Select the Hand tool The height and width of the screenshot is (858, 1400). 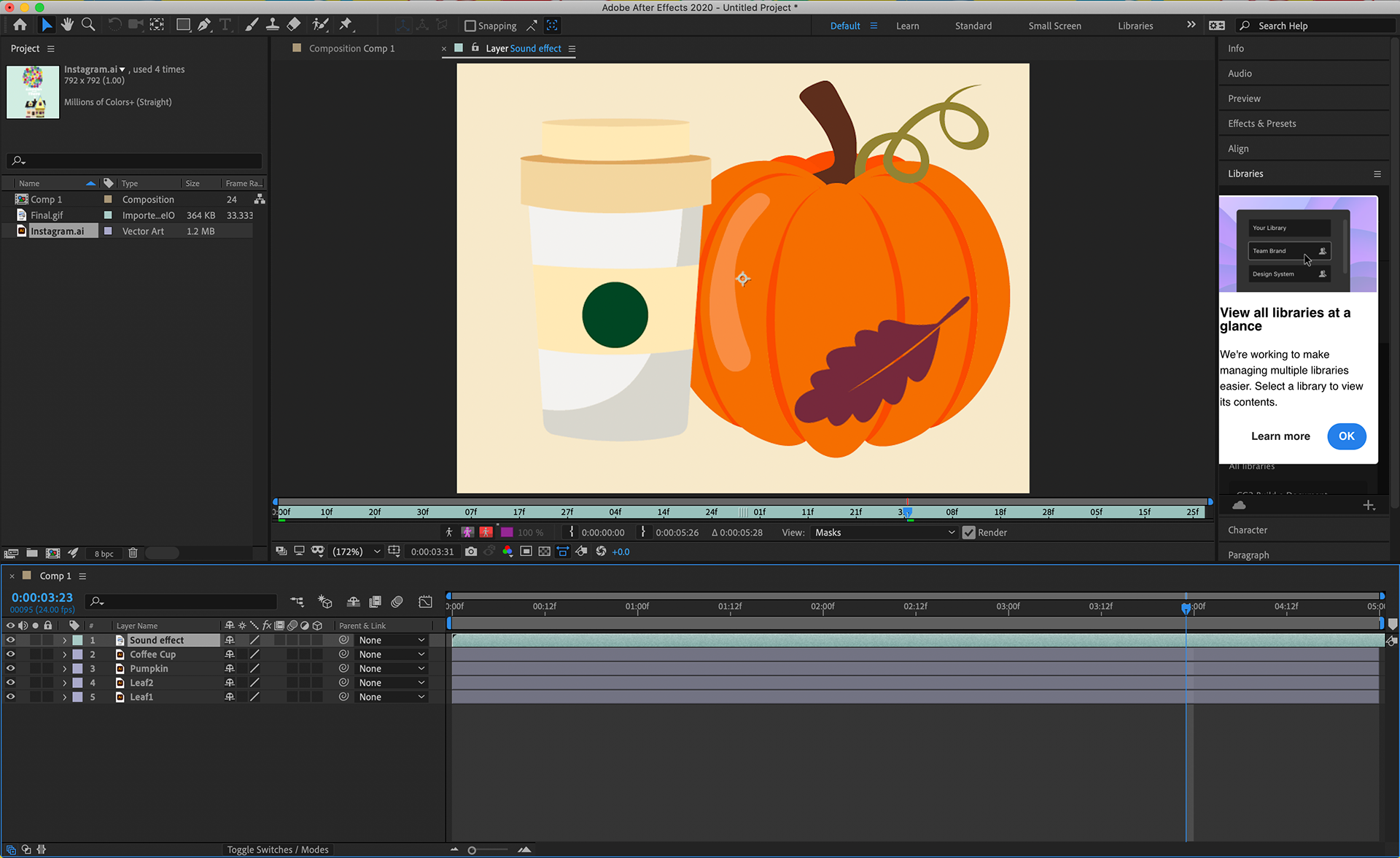click(67, 25)
